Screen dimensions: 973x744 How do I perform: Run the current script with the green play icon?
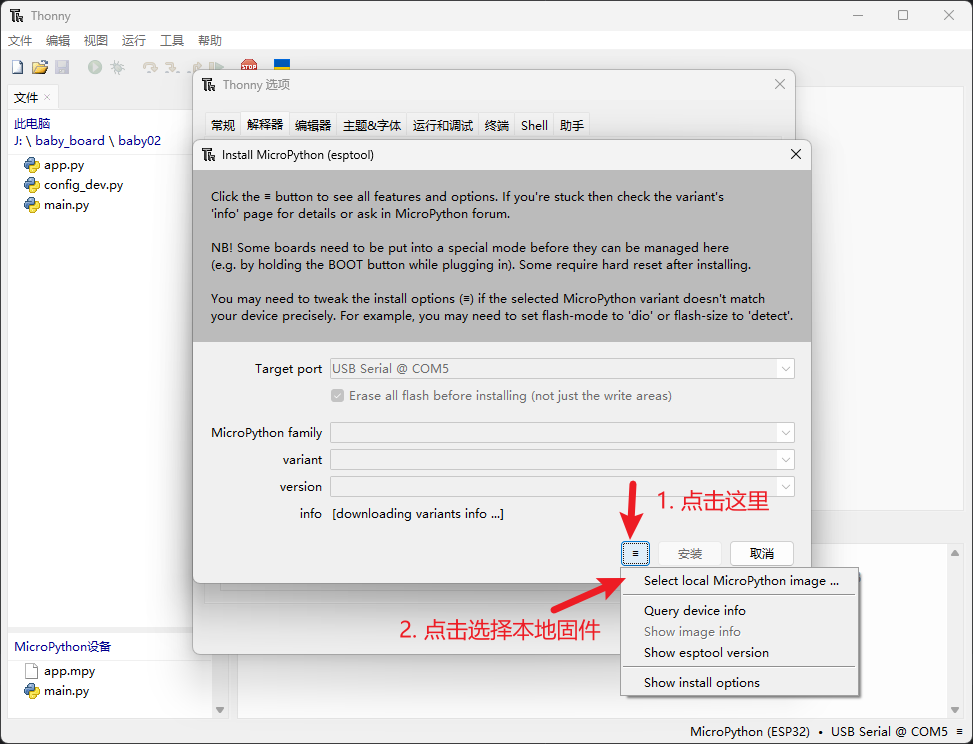point(95,67)
